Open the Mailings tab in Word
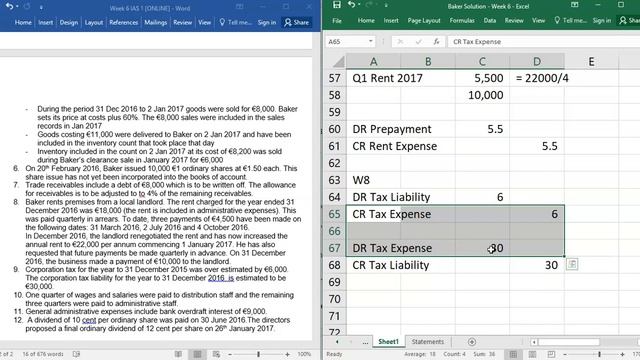 tap(156, 22)
